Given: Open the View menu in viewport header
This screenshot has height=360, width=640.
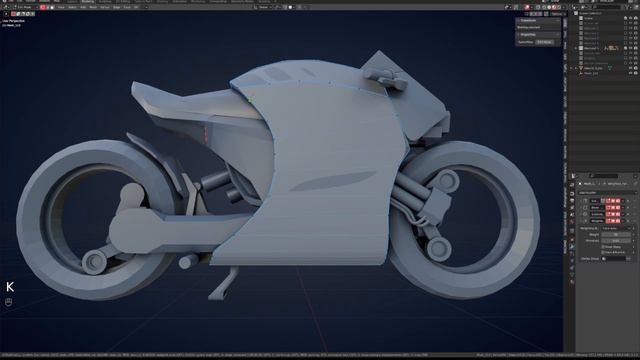Looking at the screenshot, I should pyautogui.click(x=61, y=7).
